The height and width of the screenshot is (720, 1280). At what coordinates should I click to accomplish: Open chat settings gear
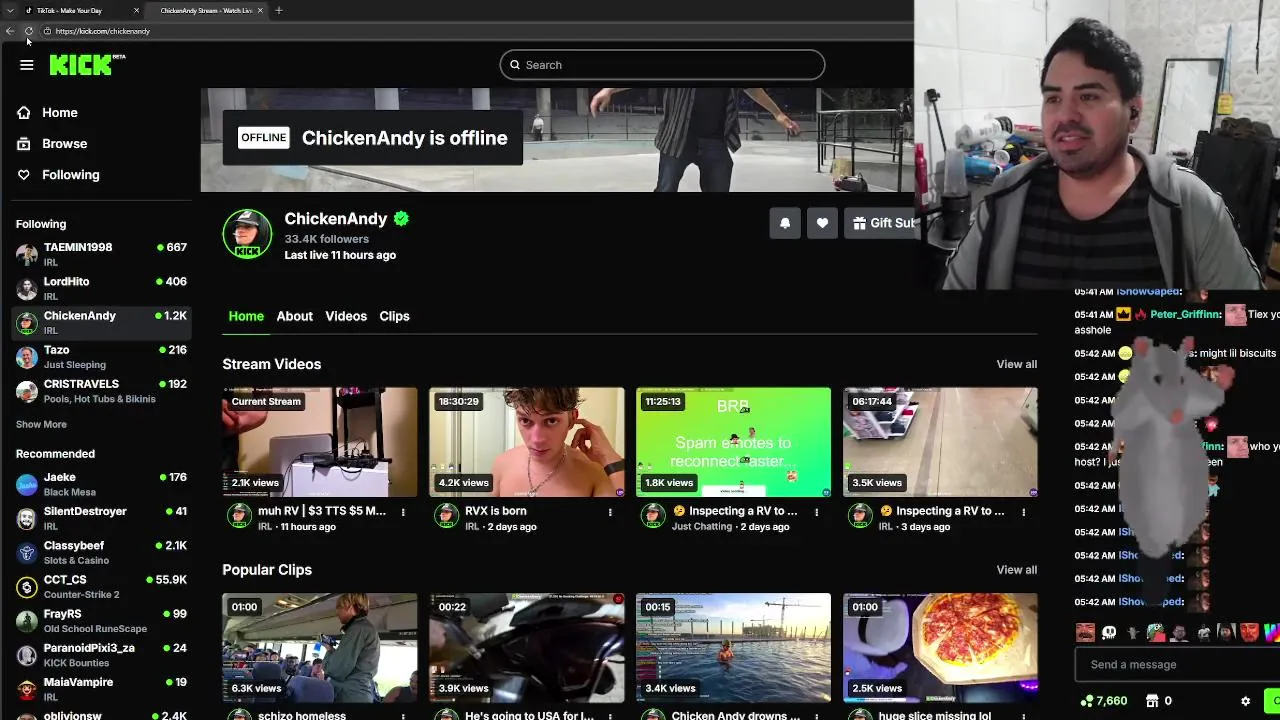coord(1245,702)
